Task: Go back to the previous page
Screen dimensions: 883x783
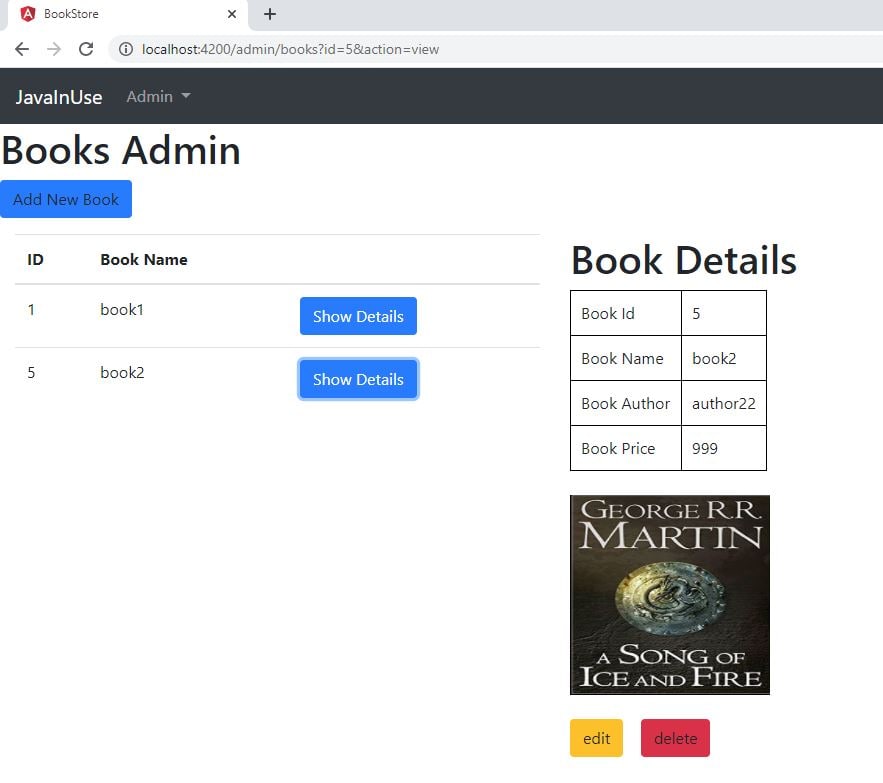Action: (22, 50)
